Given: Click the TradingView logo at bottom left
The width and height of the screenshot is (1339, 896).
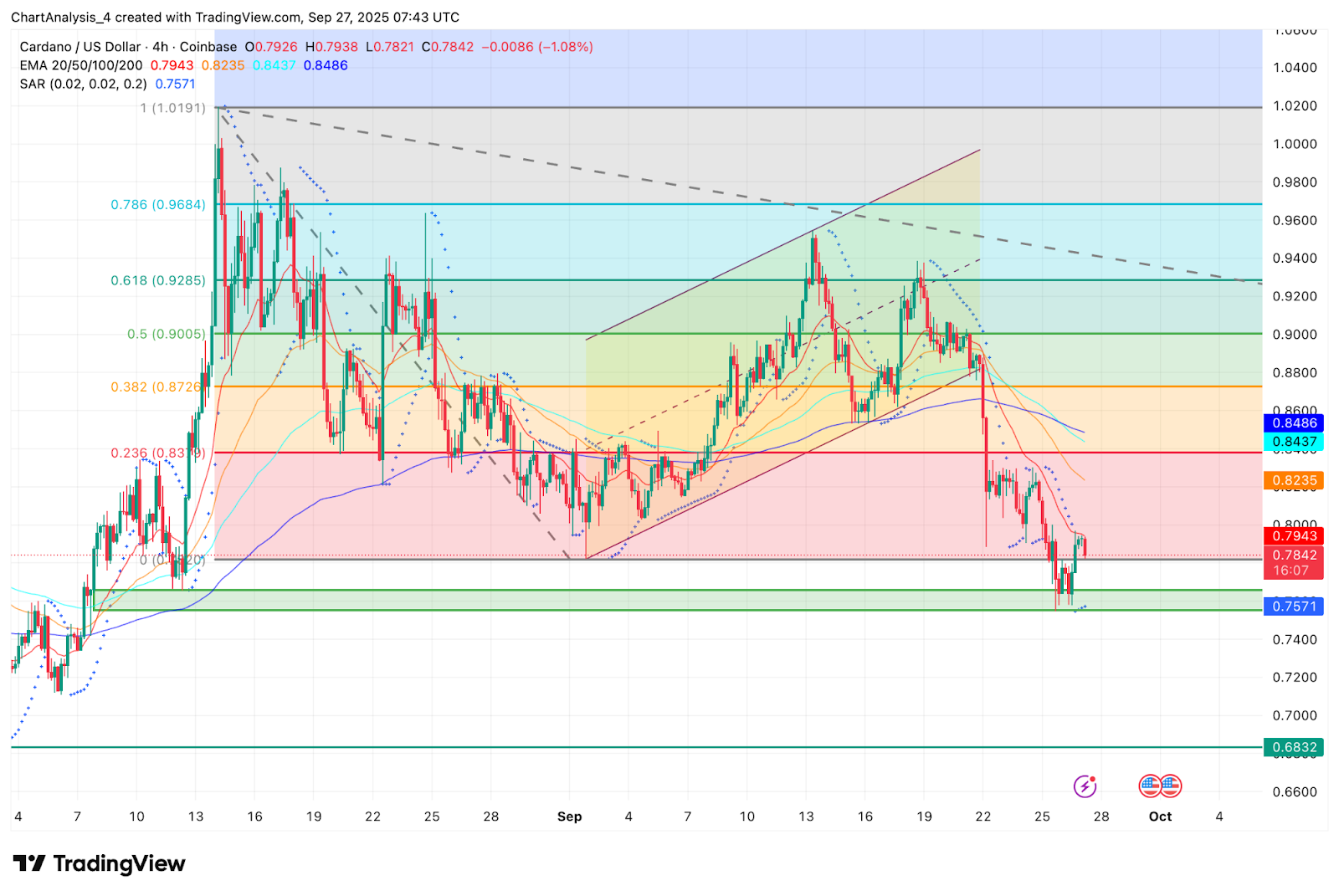Looking at the screenshot, I should click(x=99, y=863).
